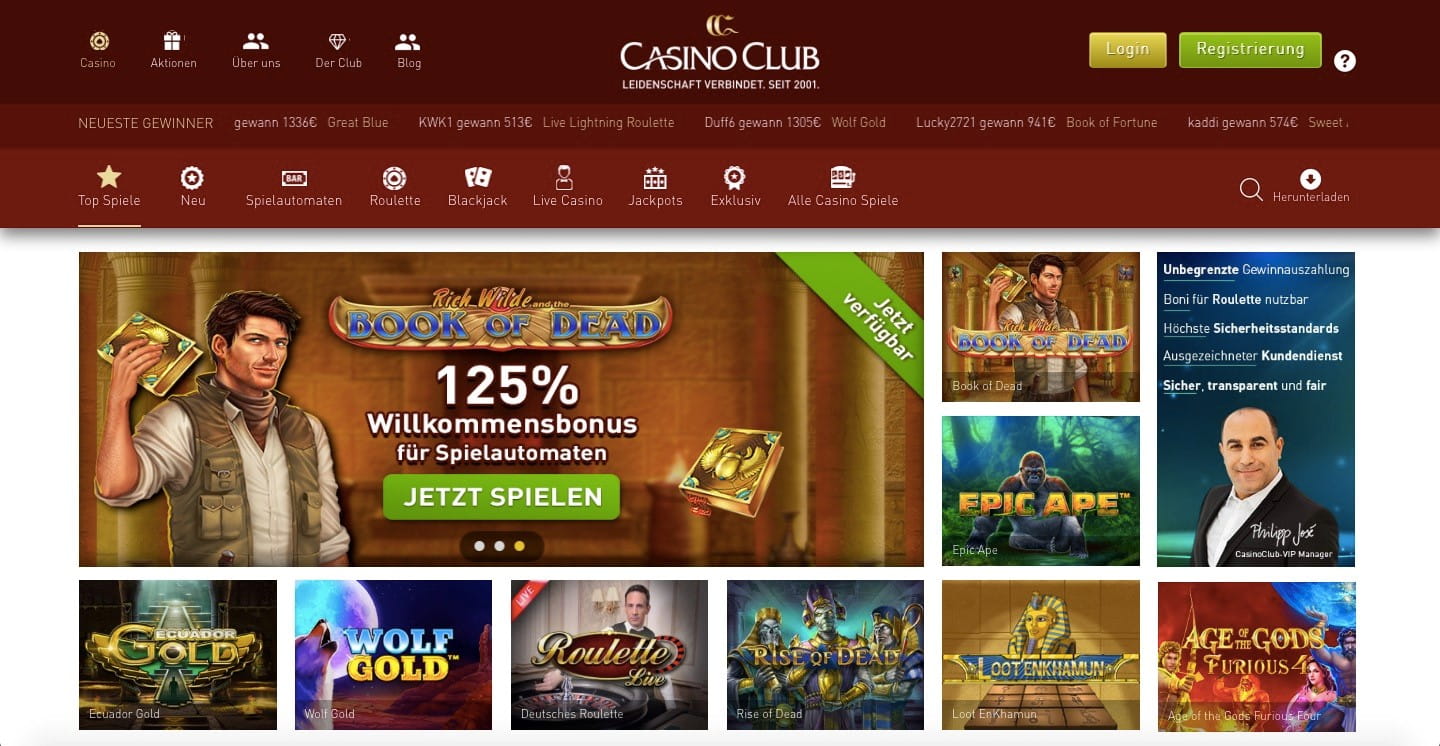Open the search magnifier icon

(x=1251, y=189)
